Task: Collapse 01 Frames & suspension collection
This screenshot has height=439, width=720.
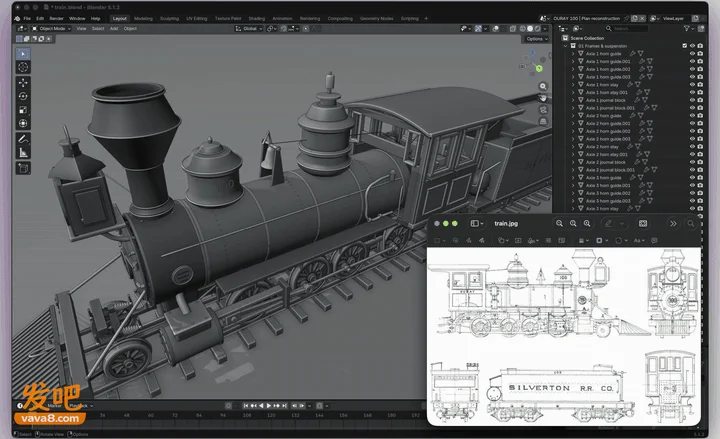Action: (x=565, y=46)
